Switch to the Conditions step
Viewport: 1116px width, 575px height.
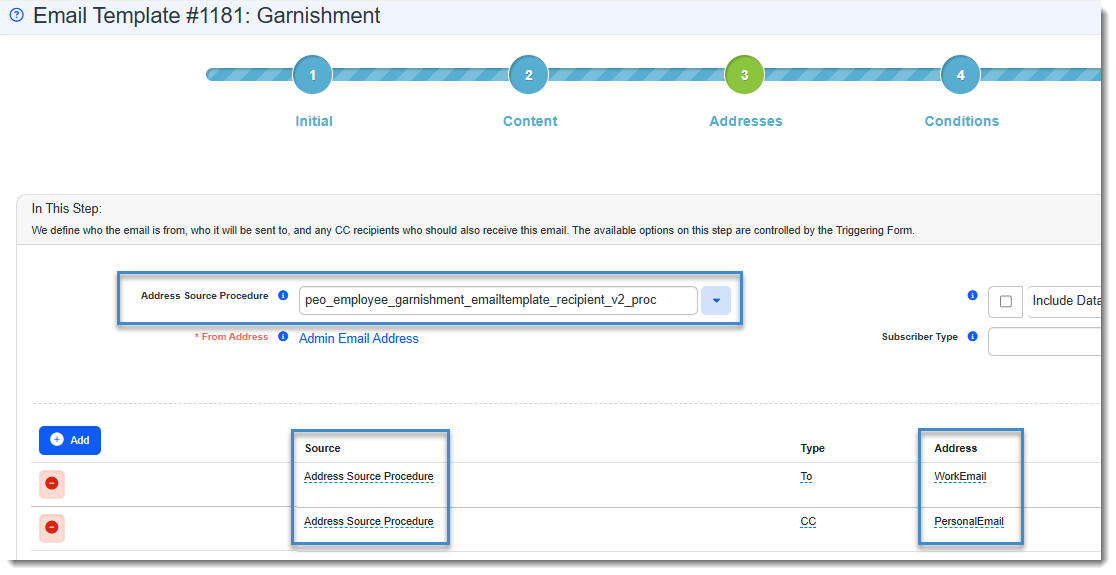pyautogui.click(x=960, y=75)
